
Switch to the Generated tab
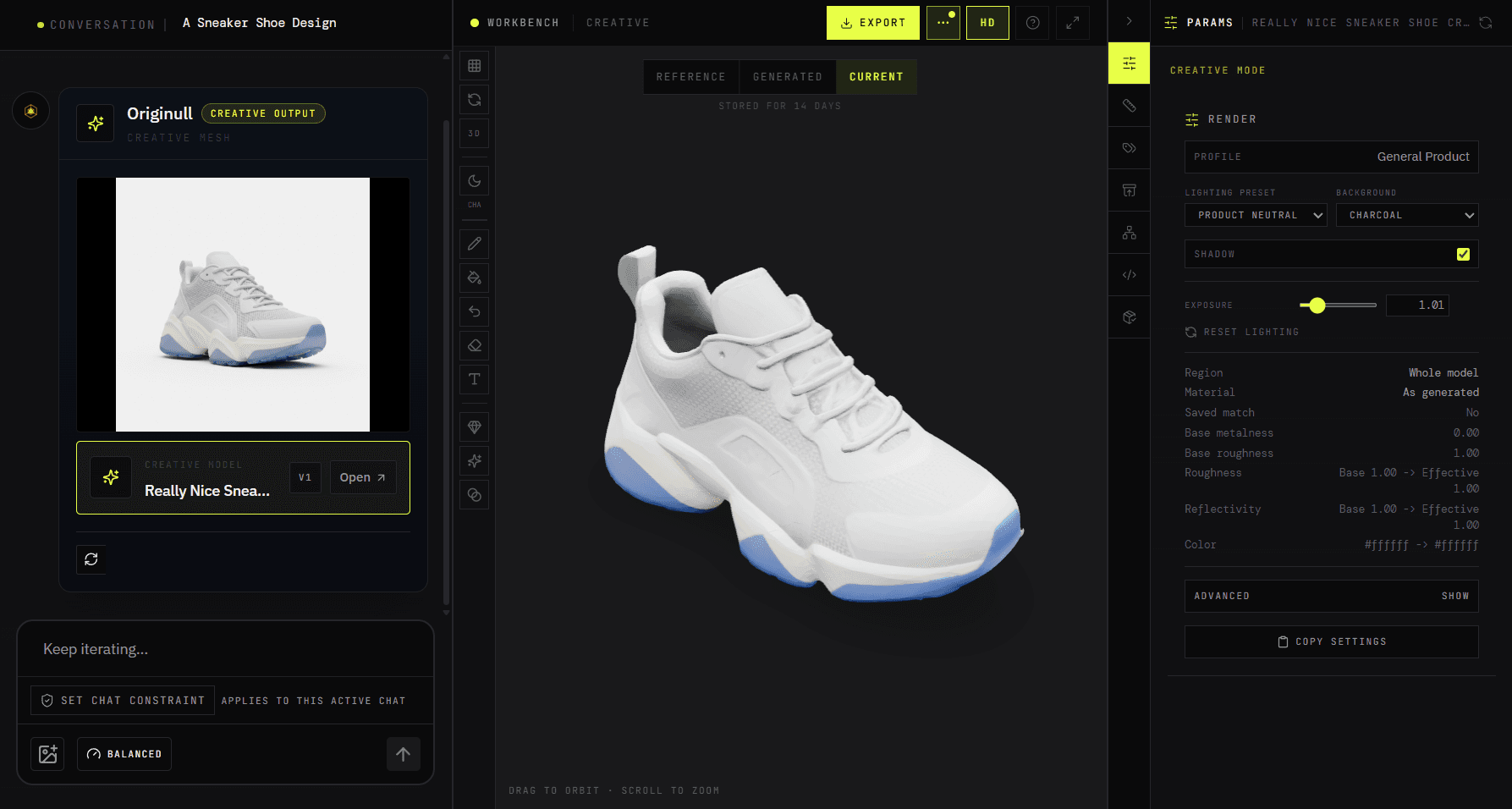(788, 77)
